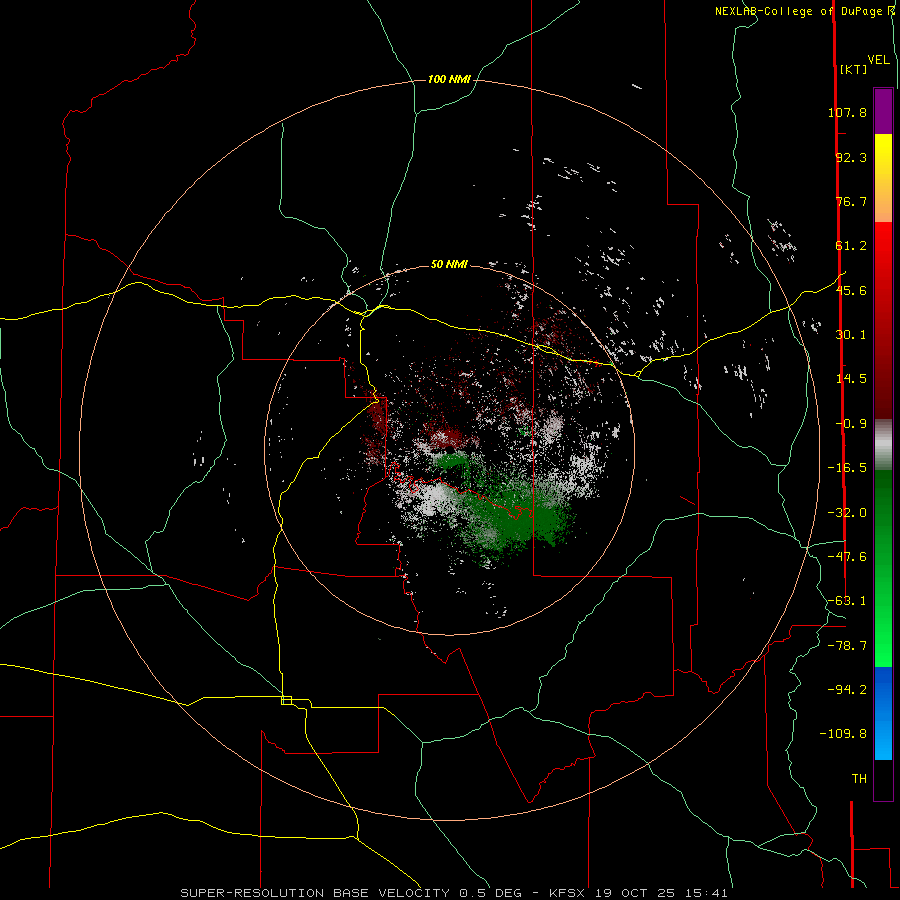Click the red segment of the velocity color bar
Screen dimensions: 900x900
point(883,320)
